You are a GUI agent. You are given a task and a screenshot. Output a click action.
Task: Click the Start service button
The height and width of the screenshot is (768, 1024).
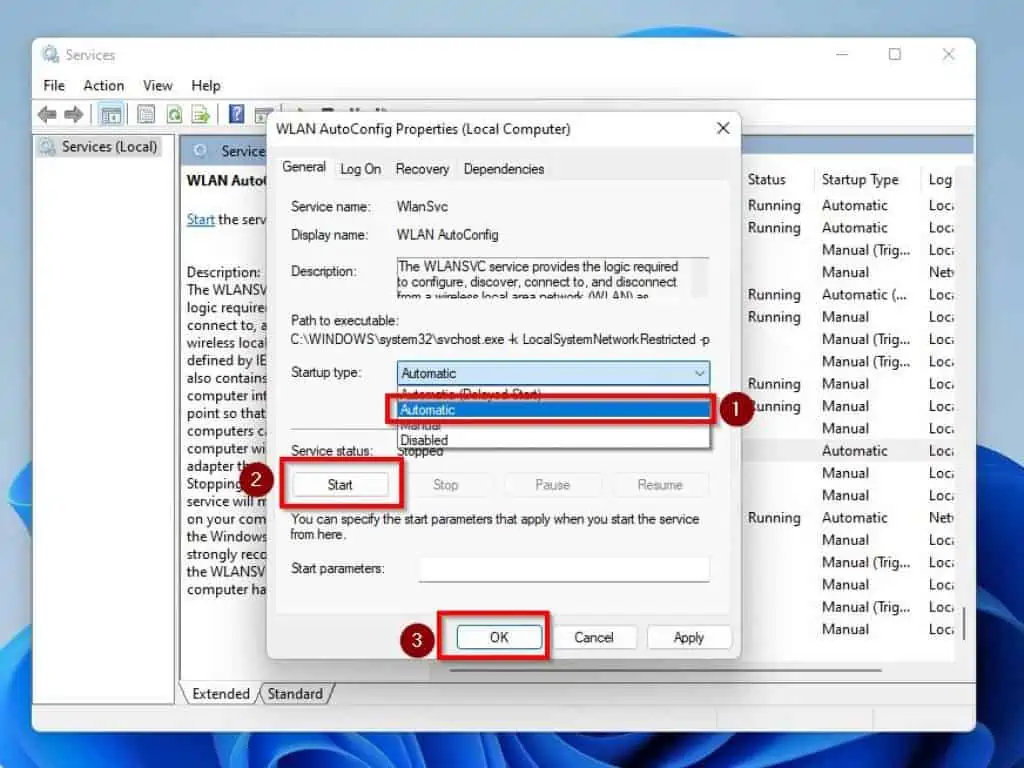[x=340, y=484]
